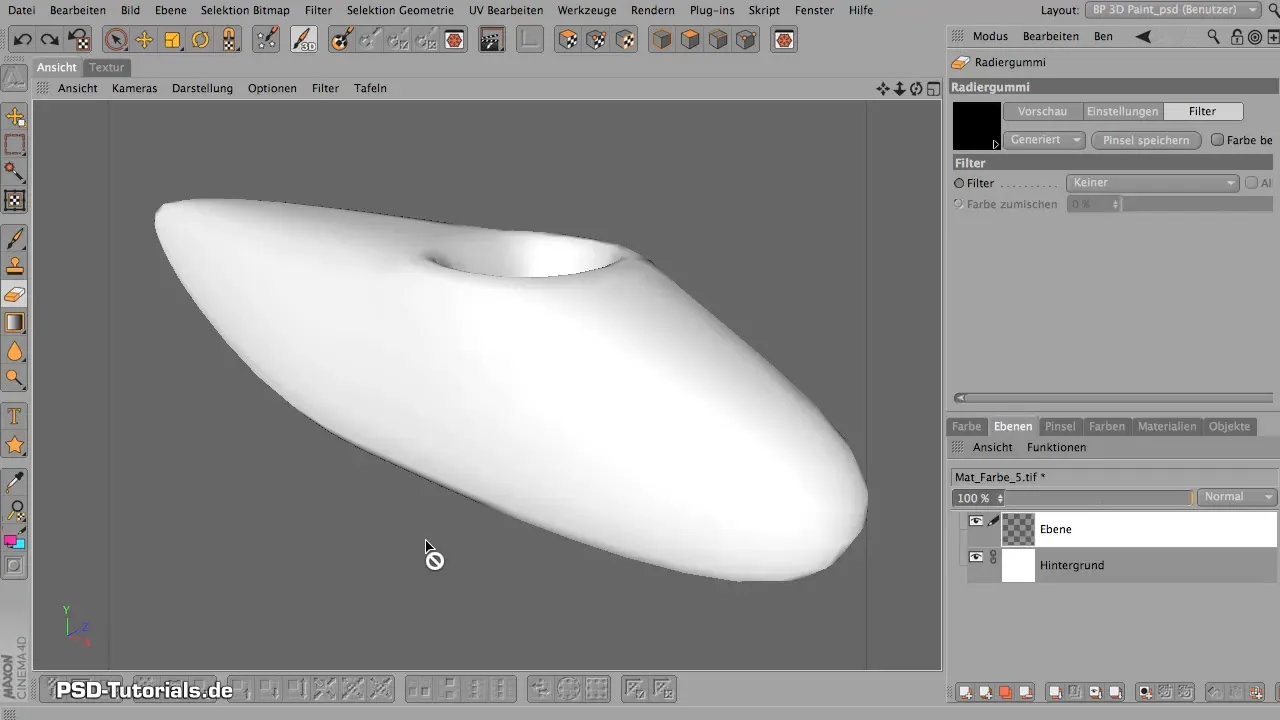Open the UV Bearbeiten menu
The image size is (1280, 720).
[x=506, y=10]
